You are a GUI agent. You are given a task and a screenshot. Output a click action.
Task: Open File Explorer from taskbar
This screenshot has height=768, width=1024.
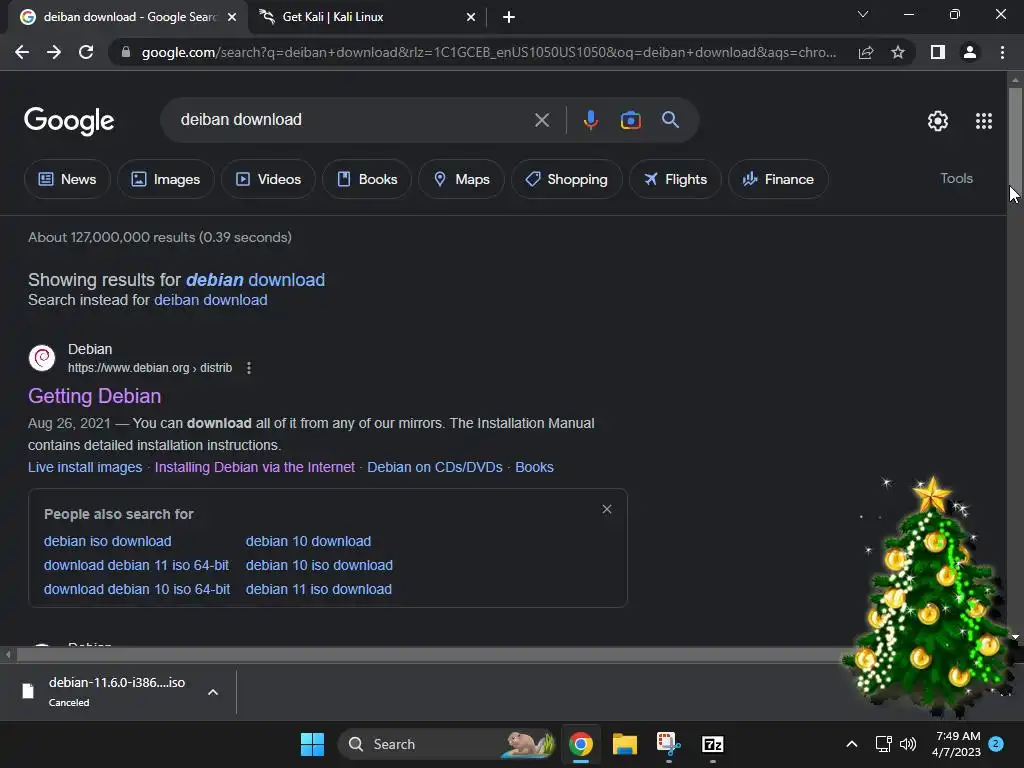click(x=624, y=744)
